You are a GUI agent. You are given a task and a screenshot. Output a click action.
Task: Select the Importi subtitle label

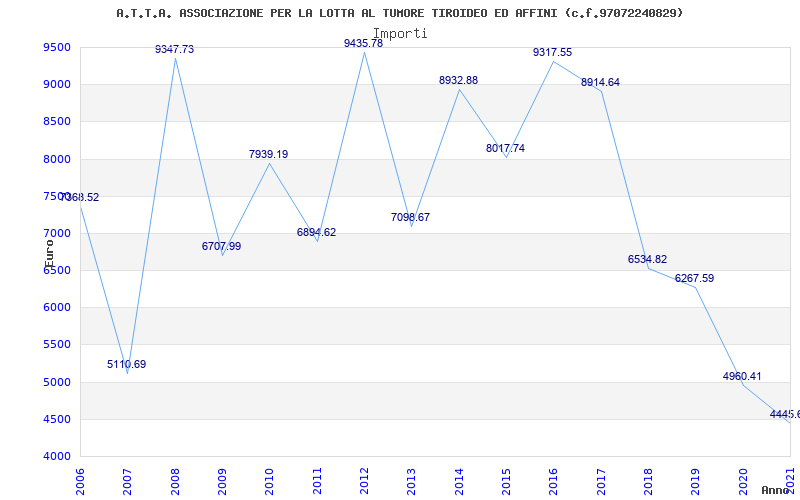tap(400, 34)
